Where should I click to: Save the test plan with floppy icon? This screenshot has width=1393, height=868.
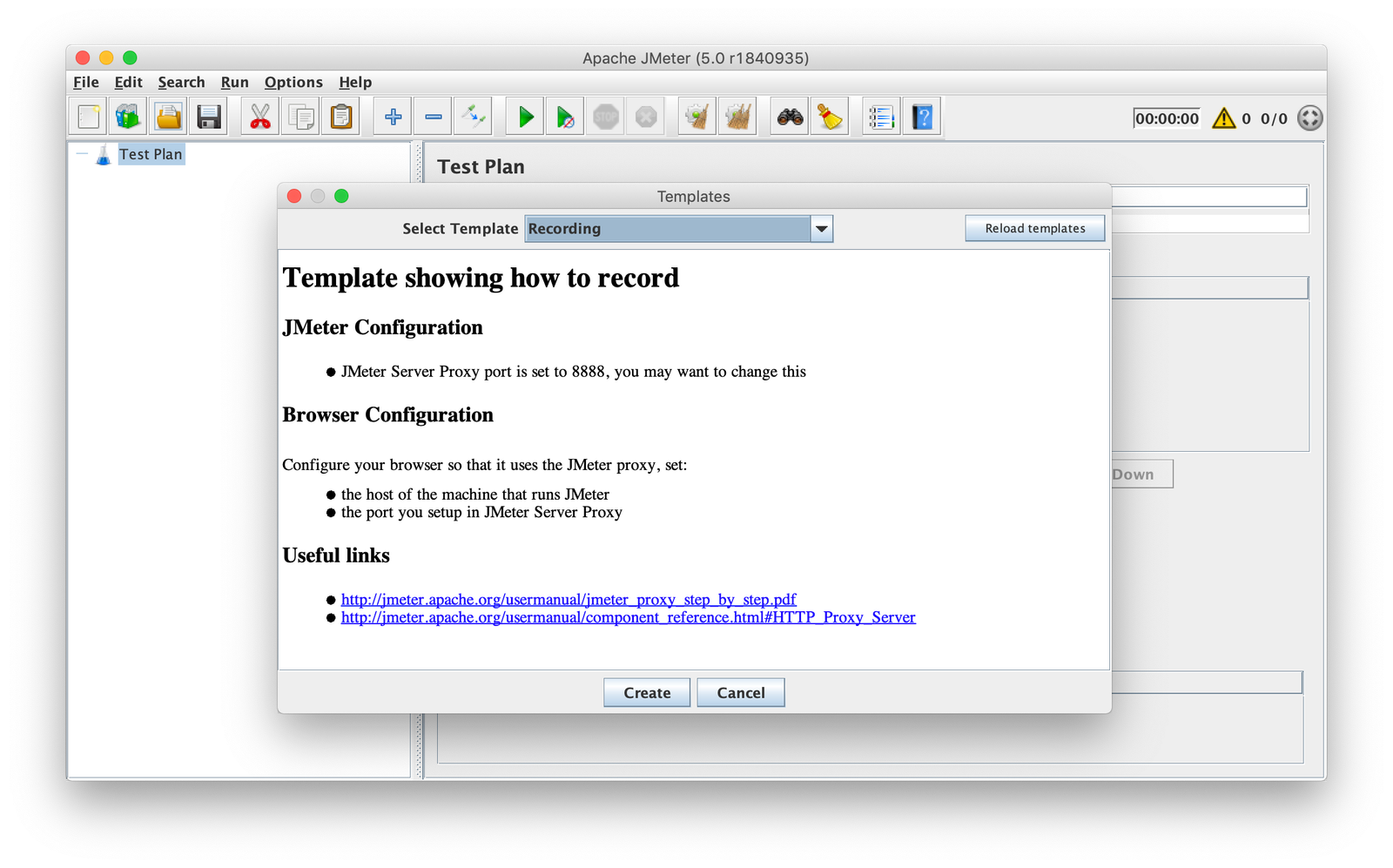[x=209, y=117]
